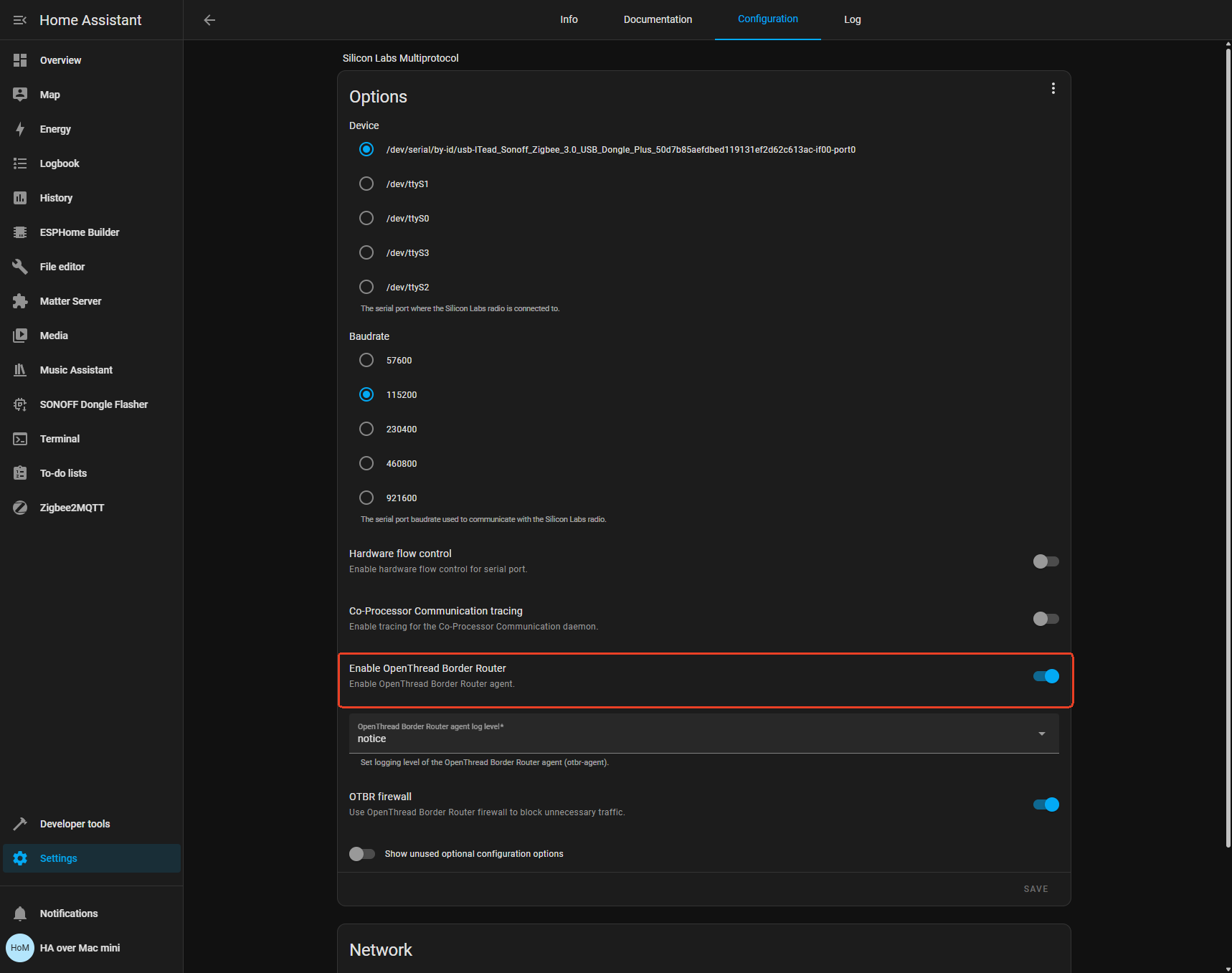
Task: Select the /dev/ttyS1 device
Action: click(x=366, y=184)
